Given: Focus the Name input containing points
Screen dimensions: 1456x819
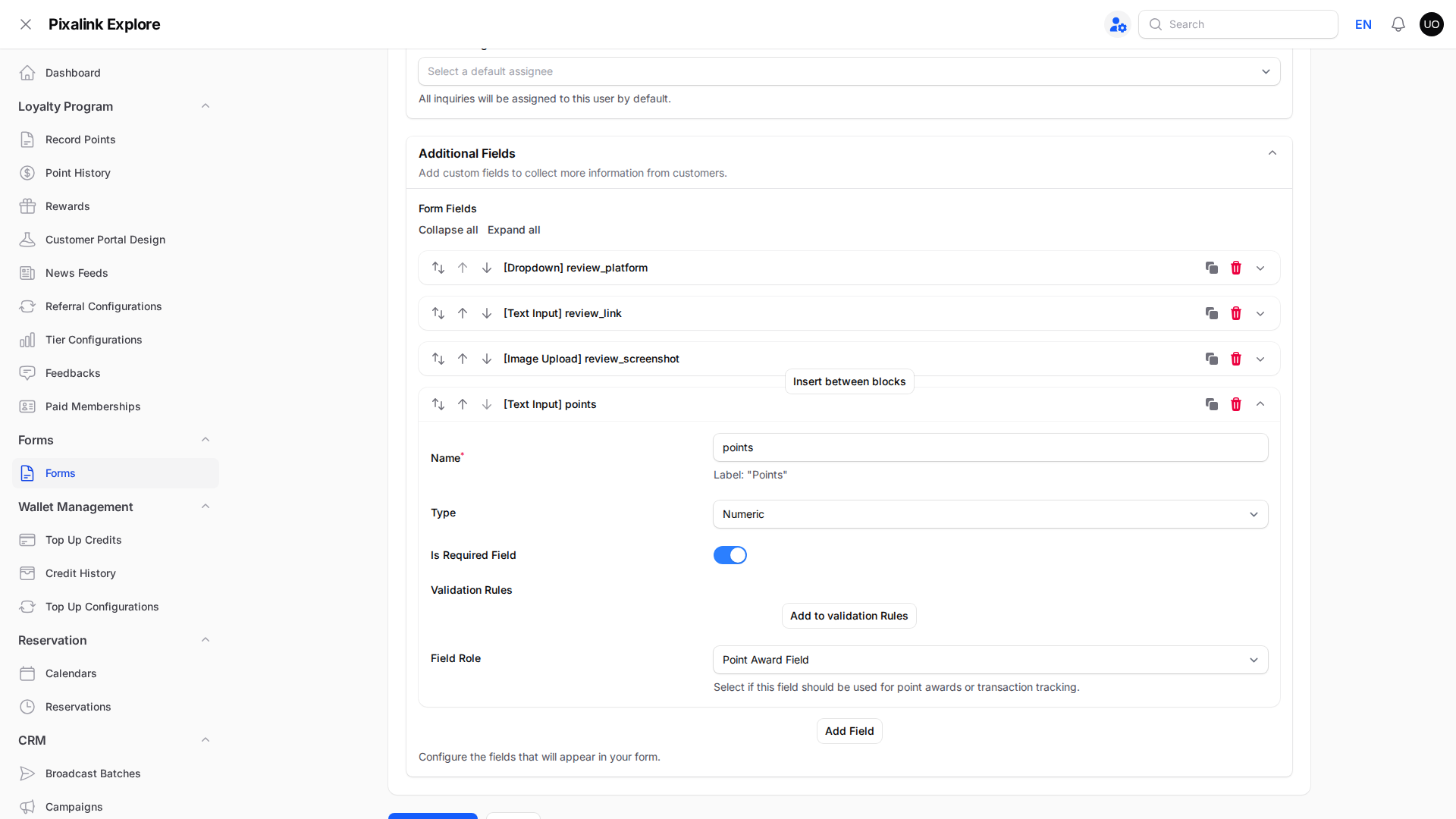Looking at the screenshot, I should pyautogui.click(x=990, y=447).
